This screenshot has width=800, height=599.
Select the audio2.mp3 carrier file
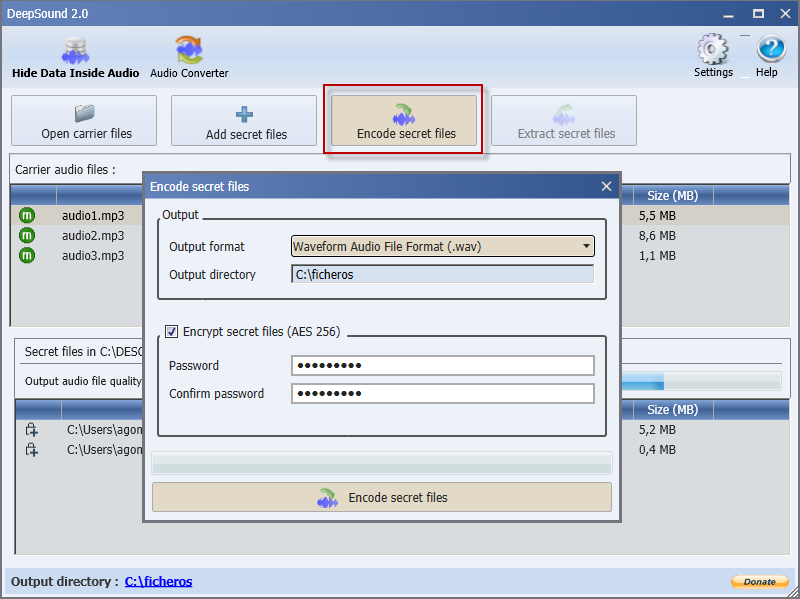[93, 236]
